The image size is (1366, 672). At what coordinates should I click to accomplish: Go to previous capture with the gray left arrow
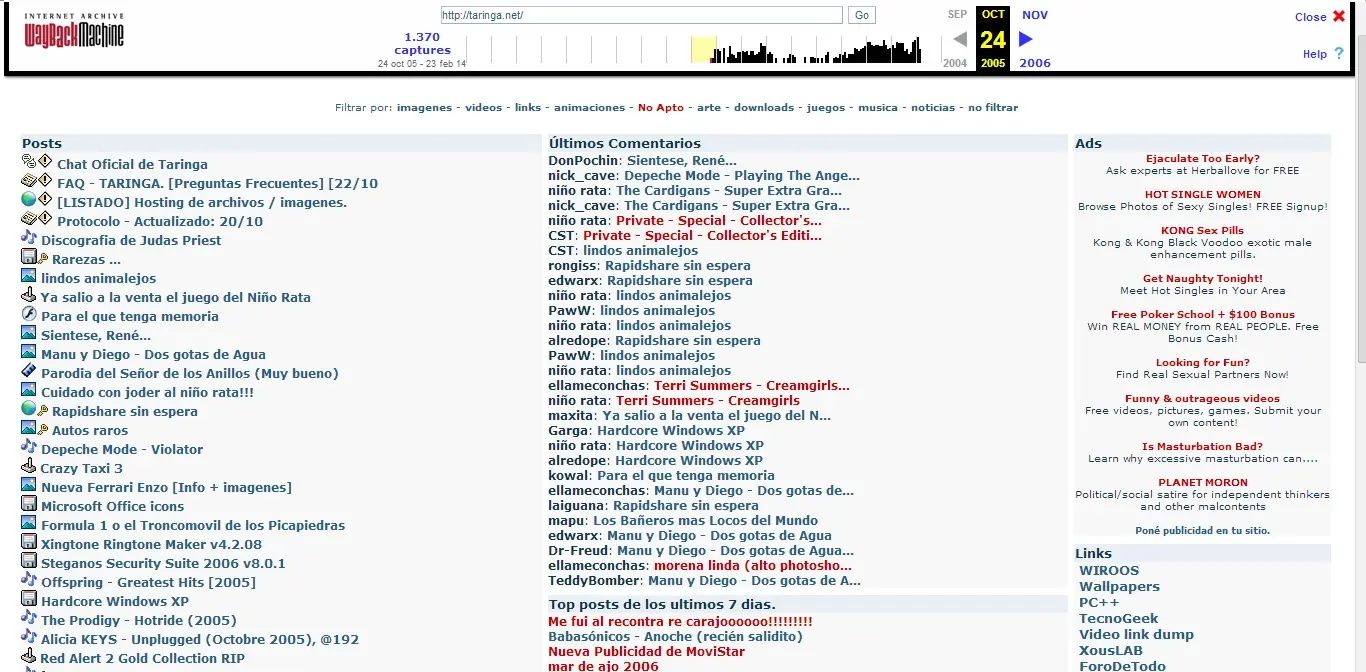pyautogui.click(x=959, y=39)
